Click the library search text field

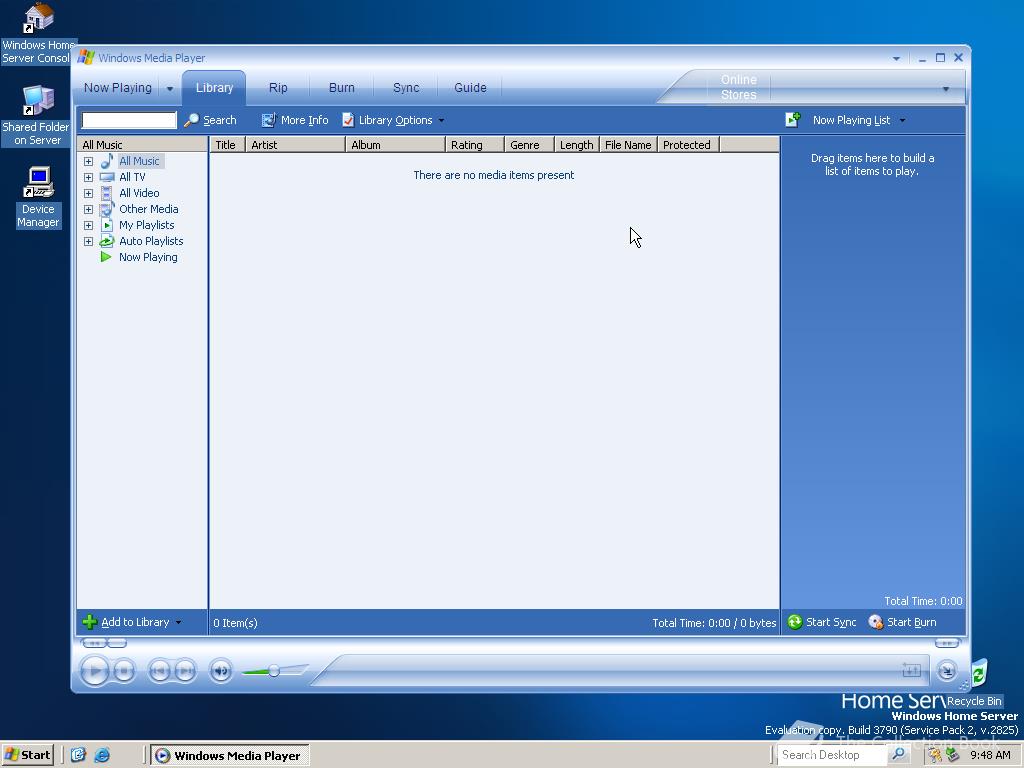pyautogui.click(x=129, y=120)
